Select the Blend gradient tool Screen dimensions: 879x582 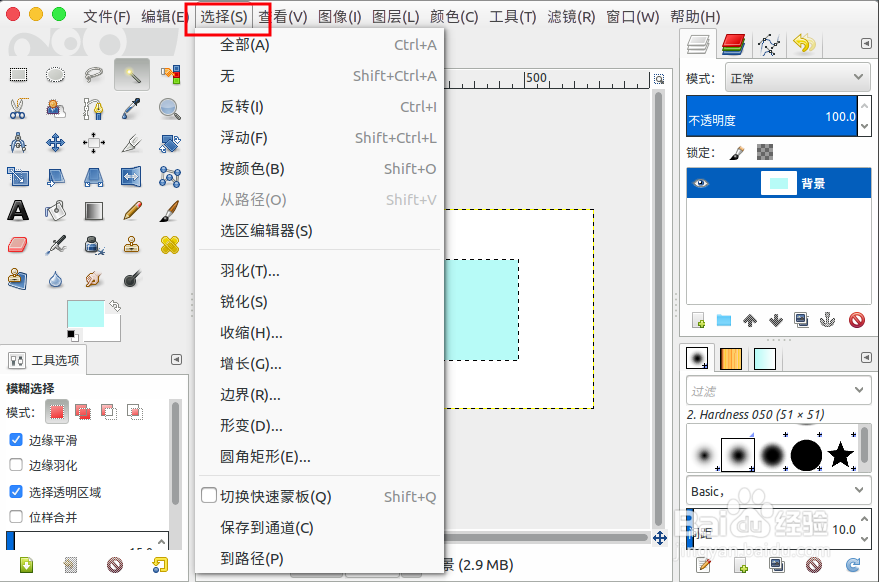(94, 211)
